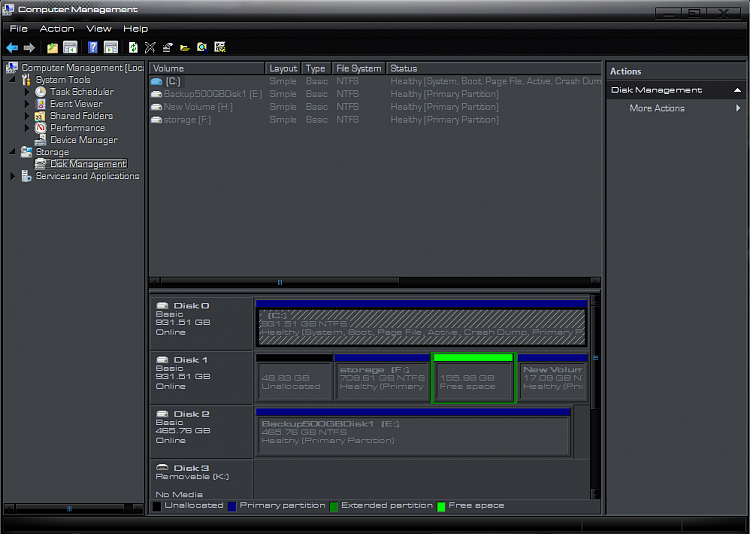The height and width of the screenshot is (534, 750).
Task: Click the Disk 1 label panel
Action: (201, 377)
